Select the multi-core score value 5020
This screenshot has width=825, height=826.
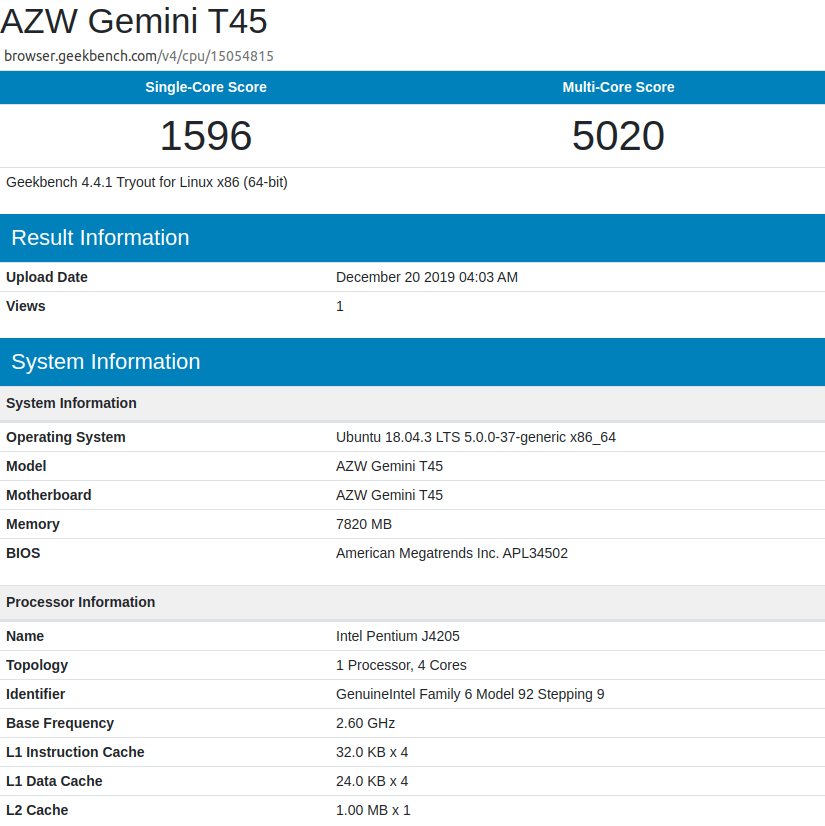(x=618, y=135)
